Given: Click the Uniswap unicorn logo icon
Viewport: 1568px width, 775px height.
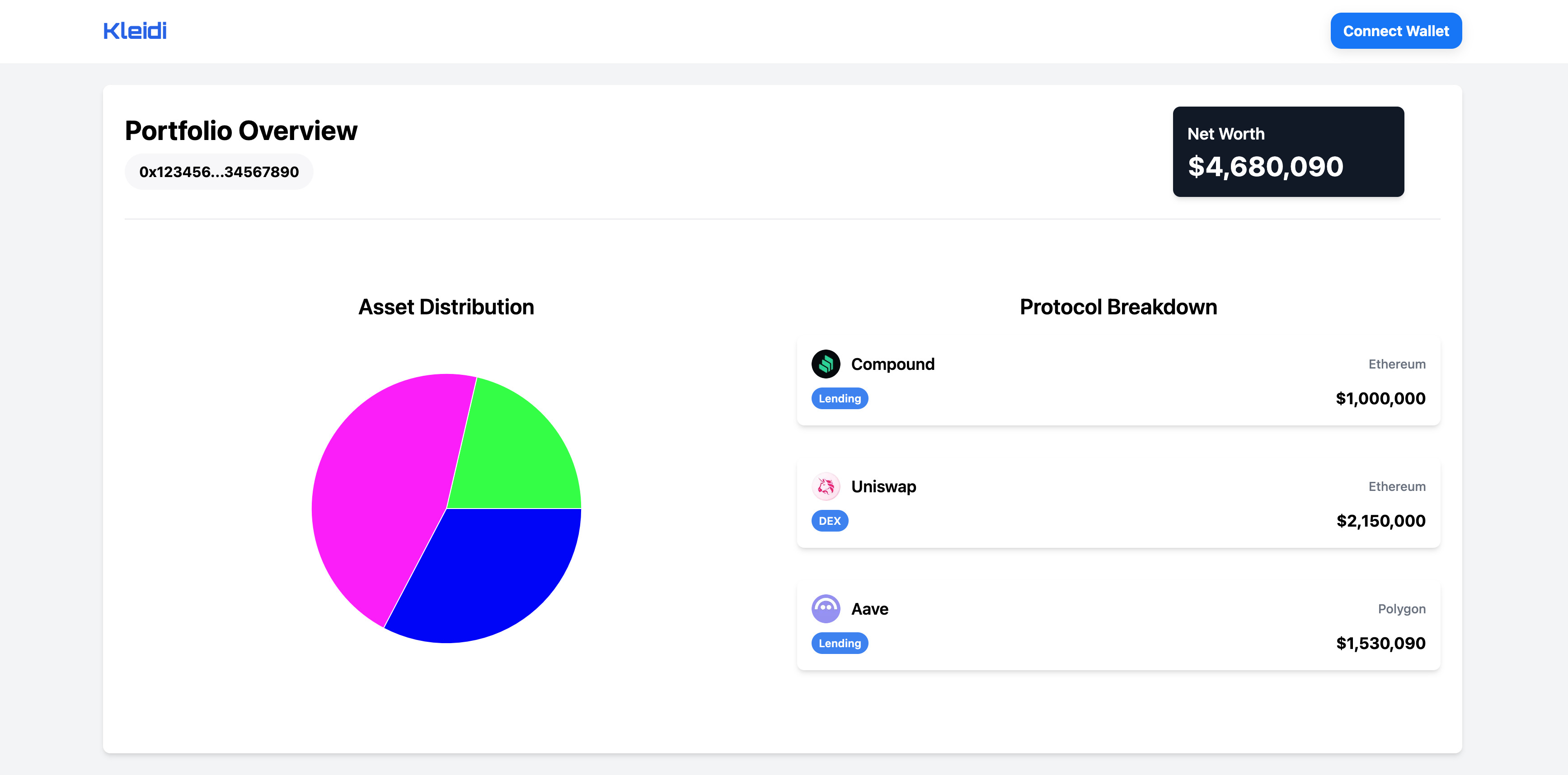Looking at the screenshot, I should pos(826,486).
